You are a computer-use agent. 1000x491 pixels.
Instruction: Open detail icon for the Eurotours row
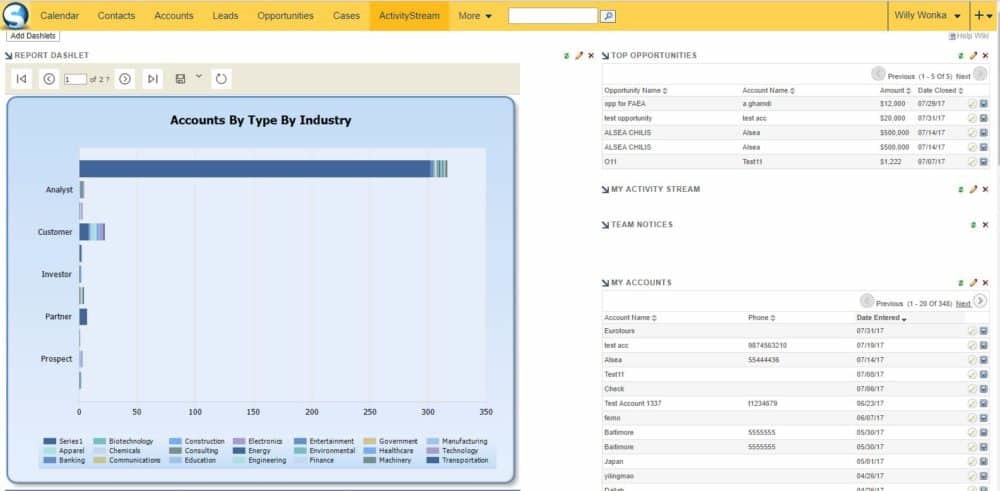point(984,331)
